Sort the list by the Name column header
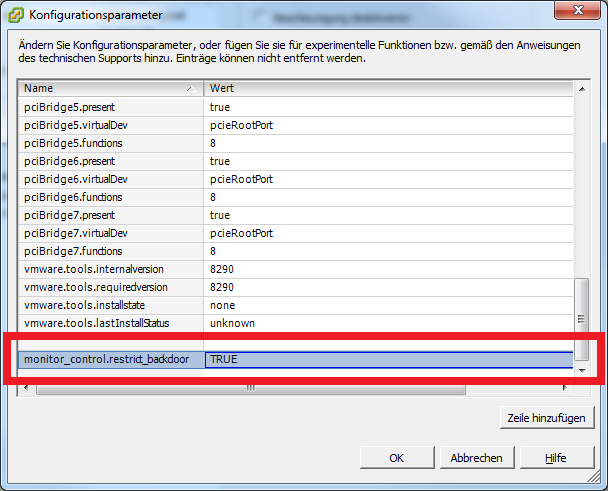The image size is (608, 491). coord(100,88)
